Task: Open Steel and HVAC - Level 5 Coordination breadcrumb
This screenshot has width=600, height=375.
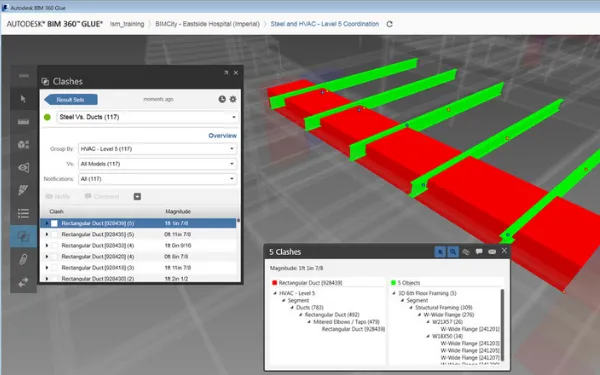Action: click(324, 24)
